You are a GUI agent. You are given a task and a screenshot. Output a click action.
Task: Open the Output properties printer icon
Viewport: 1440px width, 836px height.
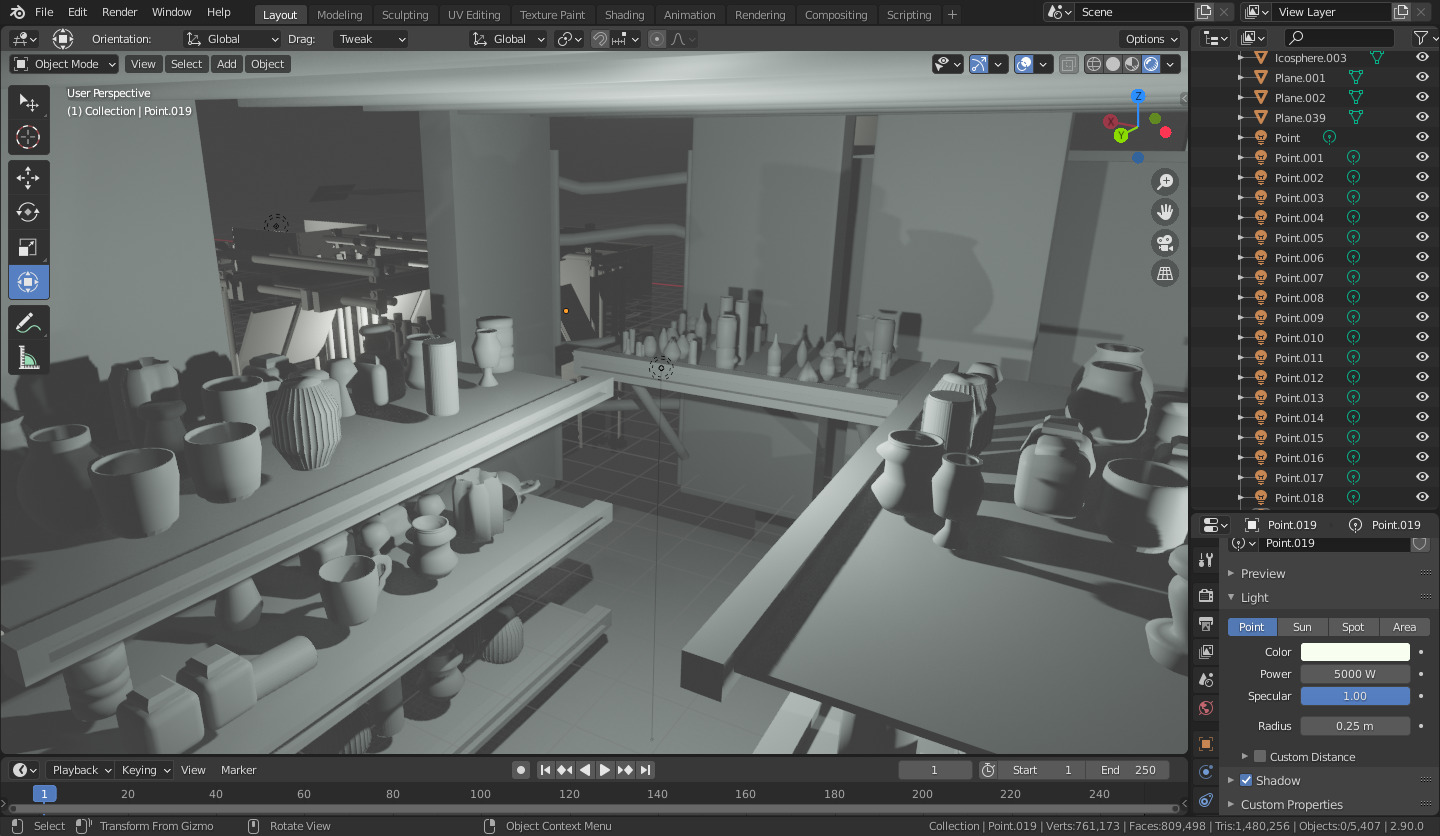click(x=1206, y=624)
